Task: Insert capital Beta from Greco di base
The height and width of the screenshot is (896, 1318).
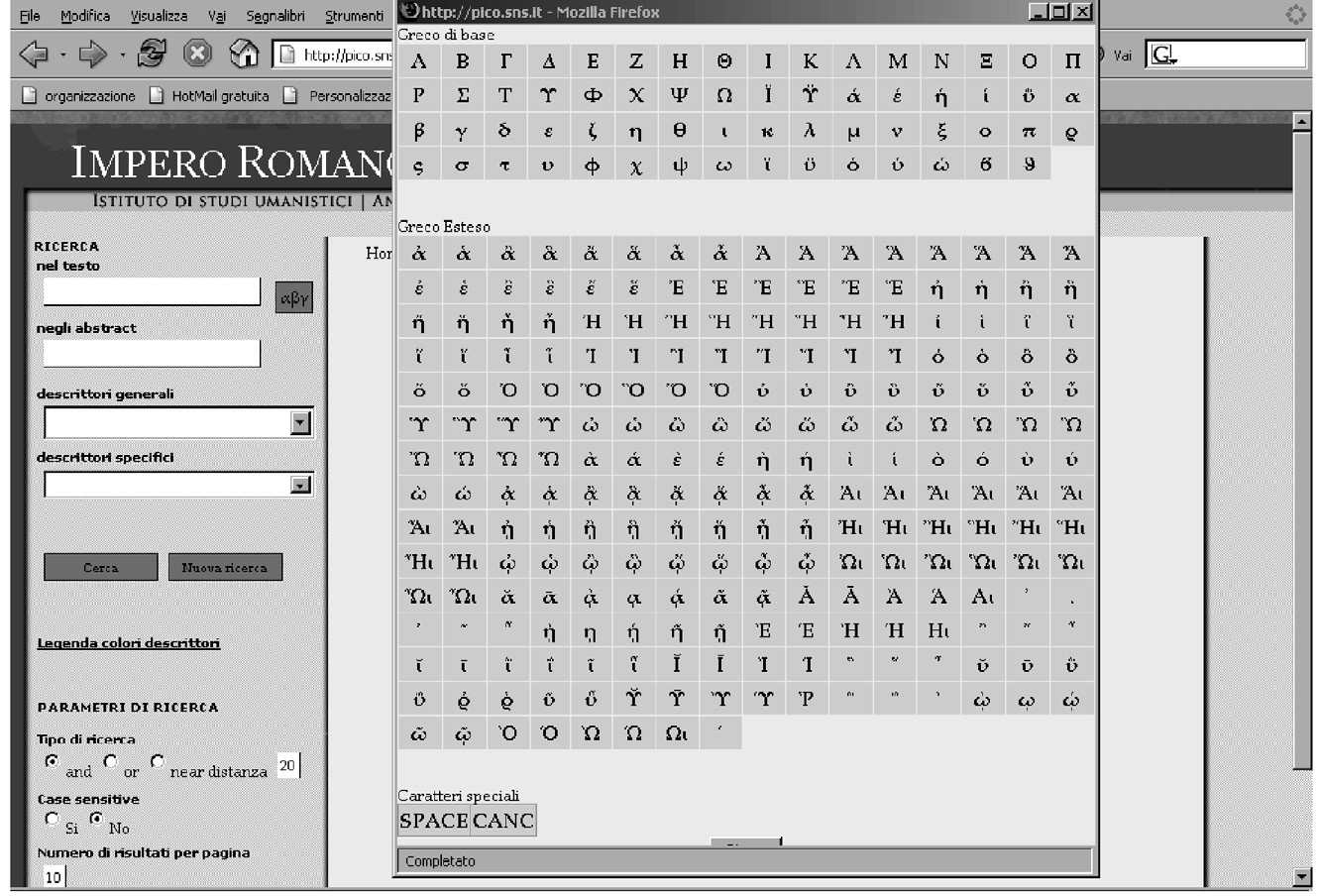Action: [463, 61]
